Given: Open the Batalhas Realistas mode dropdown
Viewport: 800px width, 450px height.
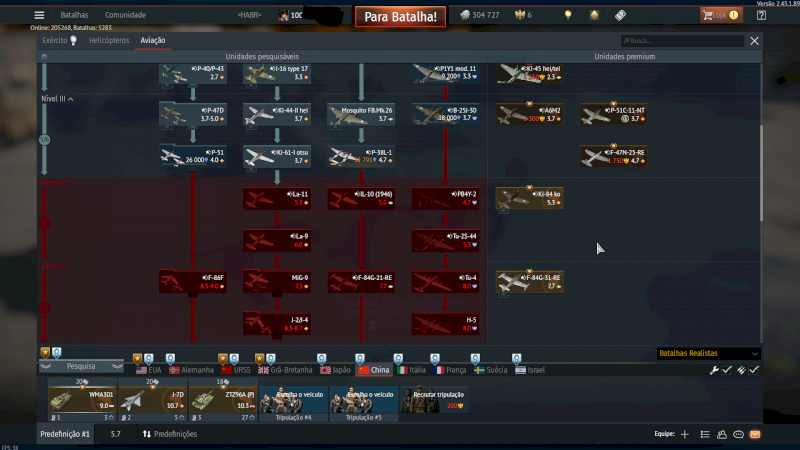Looking at the screenshot, I should click(709, 353).
